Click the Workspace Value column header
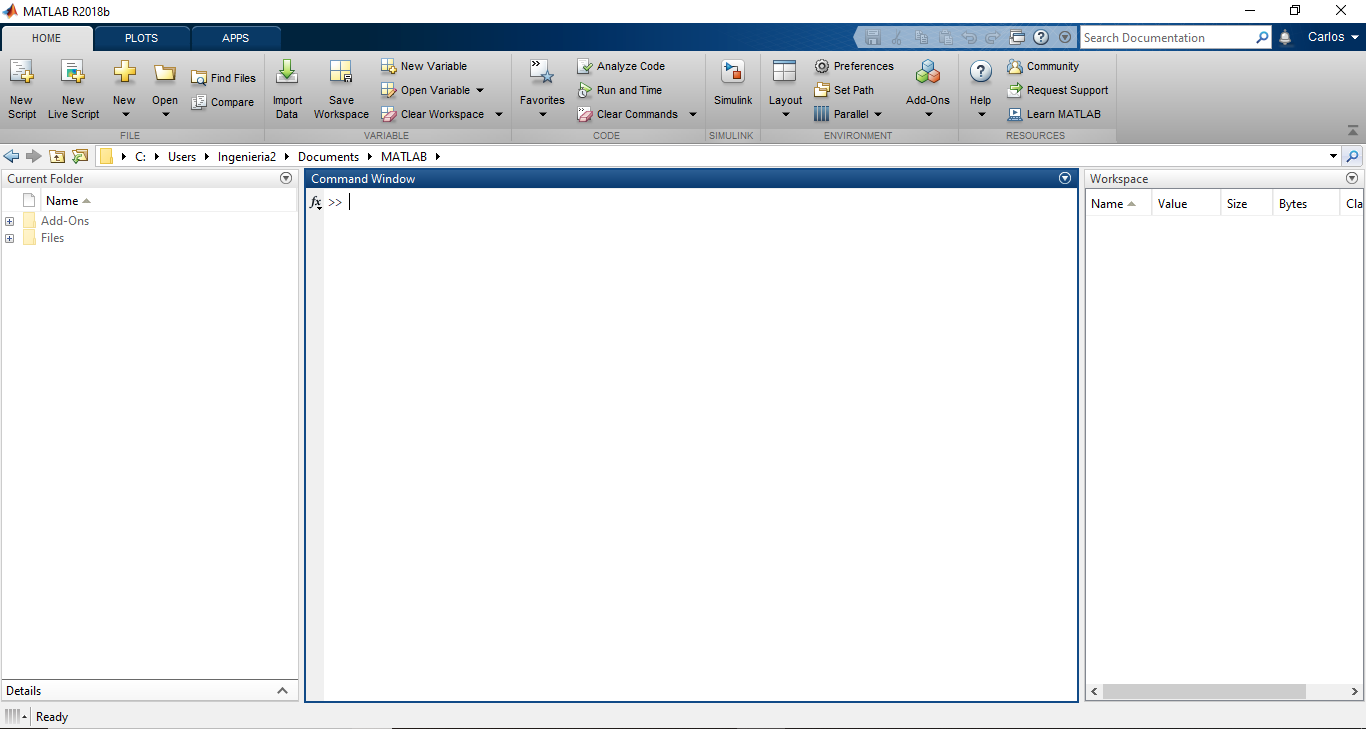This screenshot has width=1366, height=729. pos(1186,203)
